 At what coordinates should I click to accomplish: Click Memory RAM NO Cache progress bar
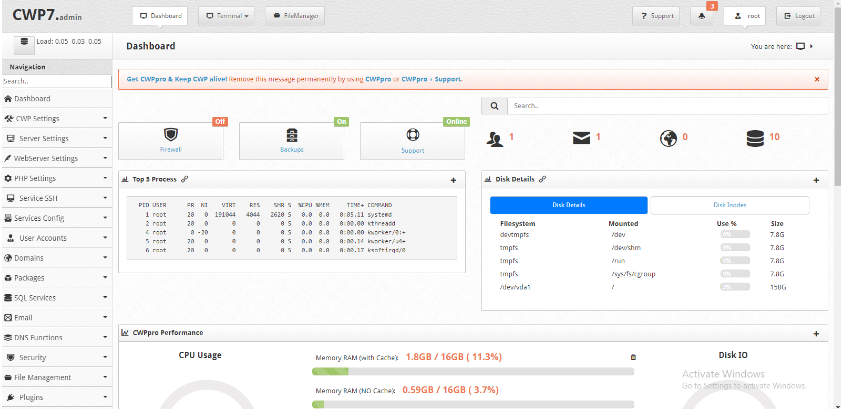click(x=473, y=405)
